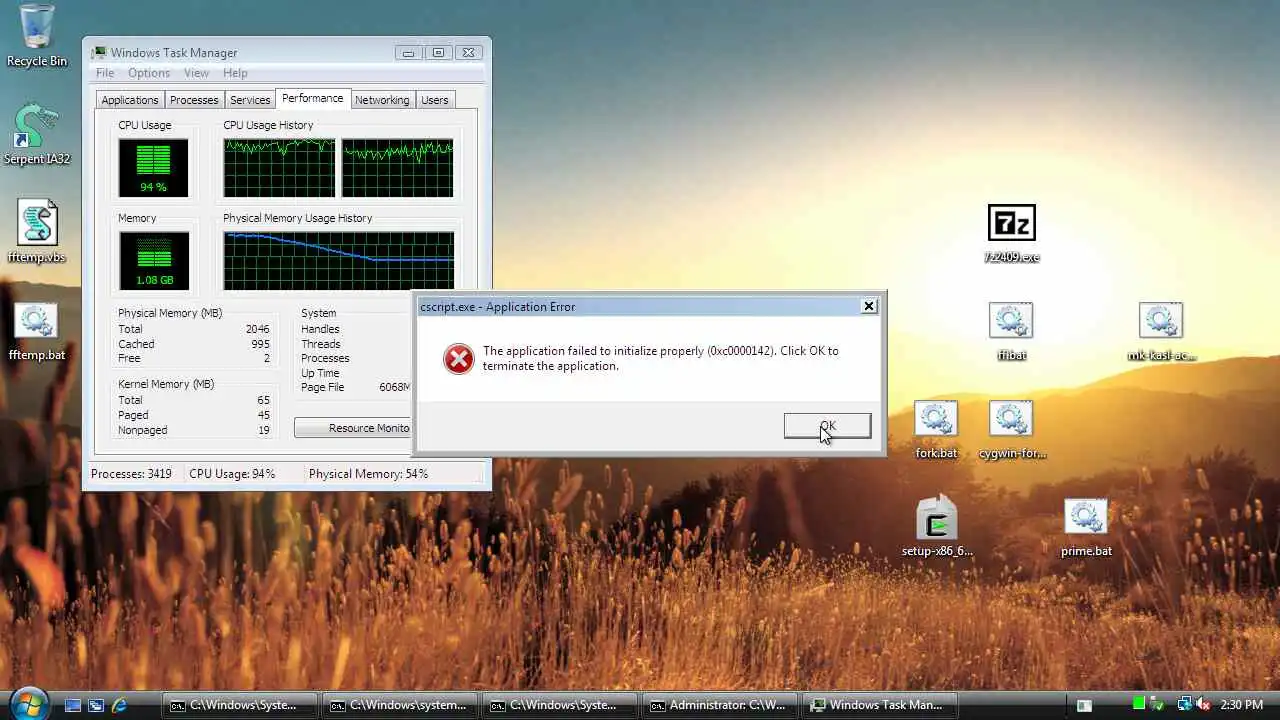Close the cscript.exe Application Error dialog

pyautogui.click(x=869, y=306)
